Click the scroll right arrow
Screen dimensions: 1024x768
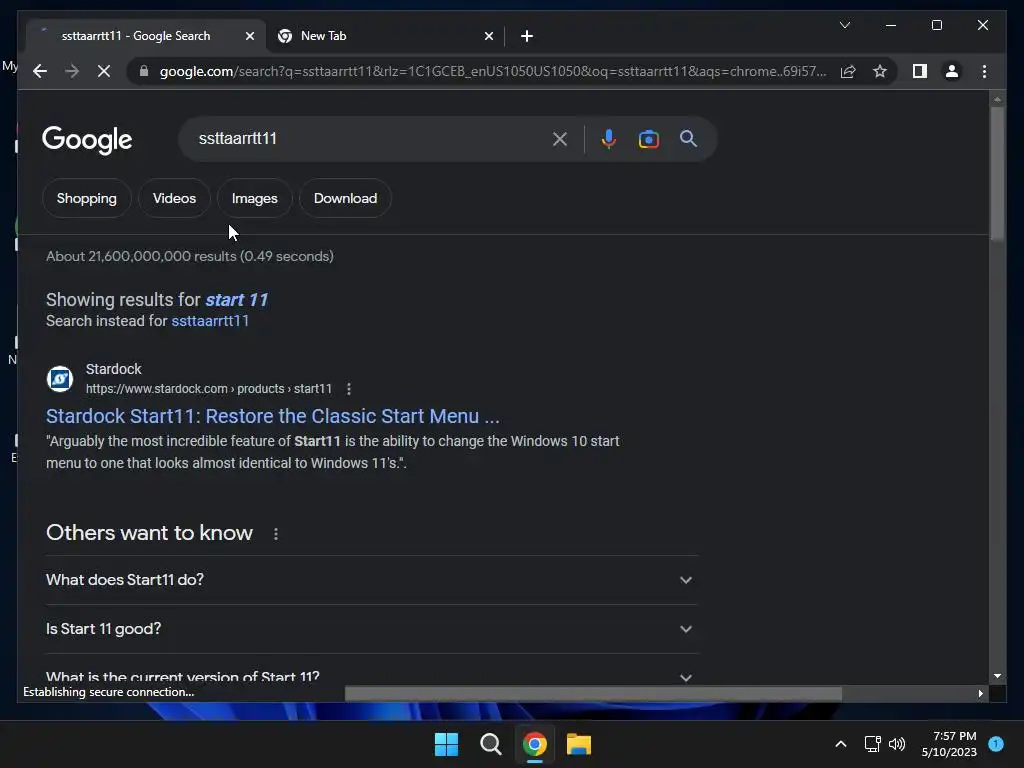click(981, 694)
